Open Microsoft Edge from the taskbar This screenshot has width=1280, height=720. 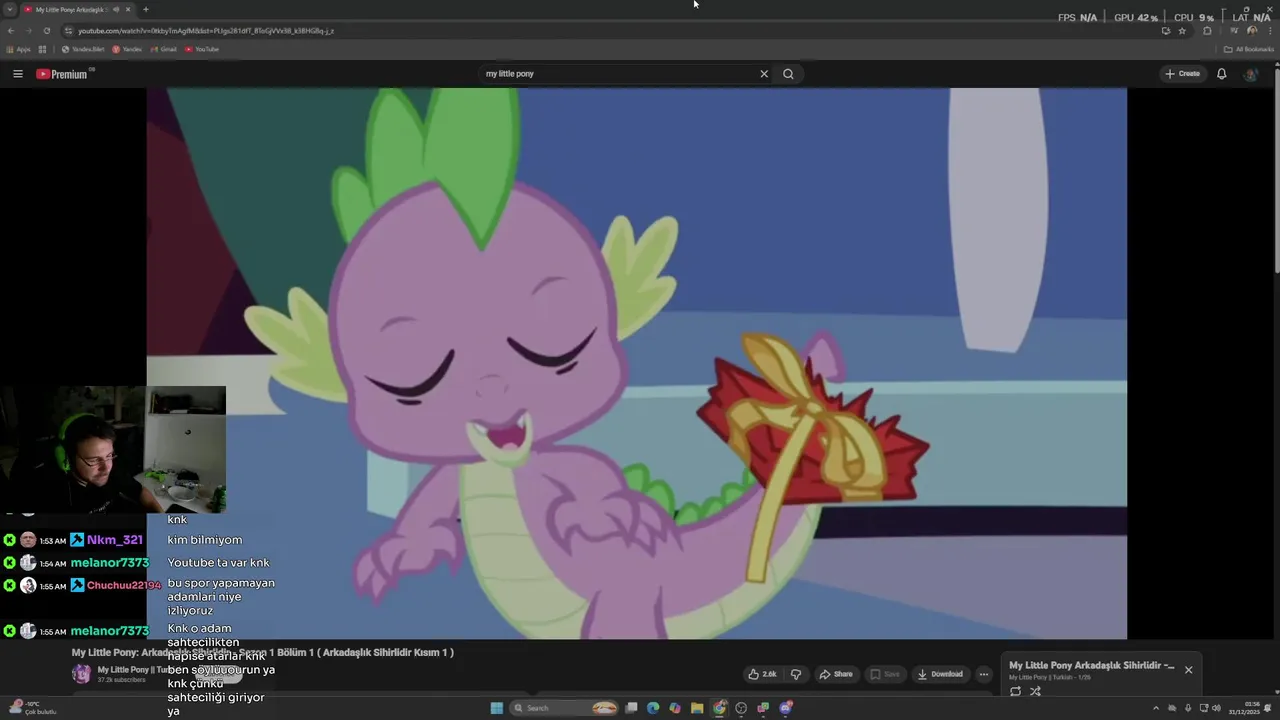(x=653, y=708)
